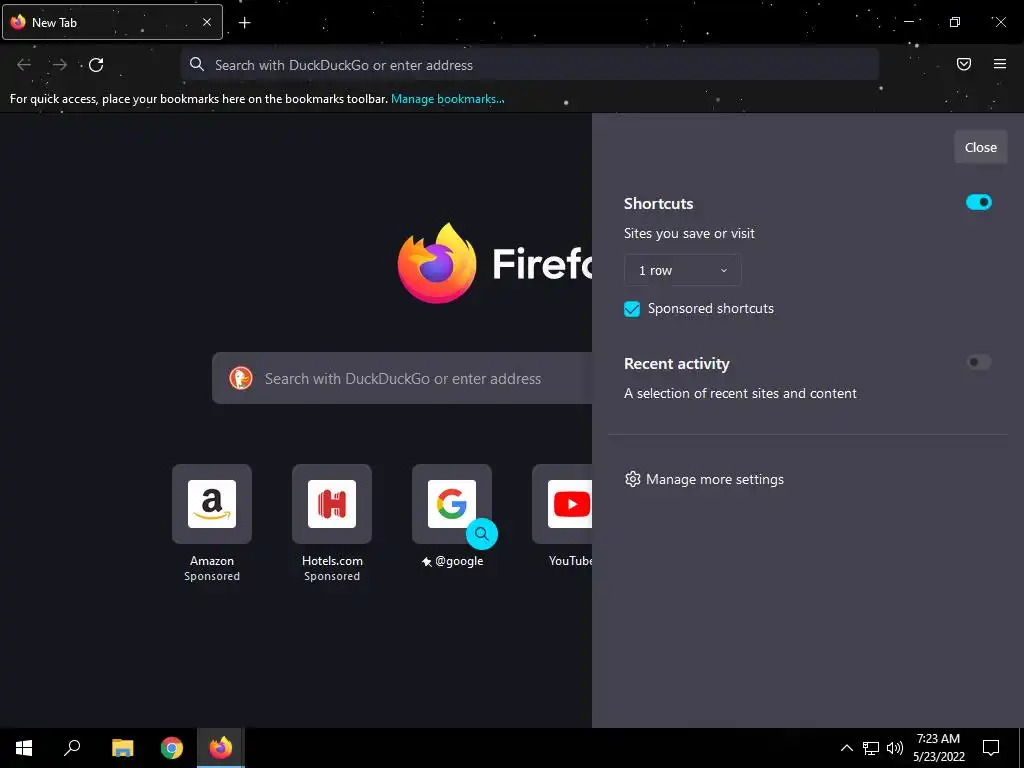
Task: Focus the top address bar field
Action: 530,65
